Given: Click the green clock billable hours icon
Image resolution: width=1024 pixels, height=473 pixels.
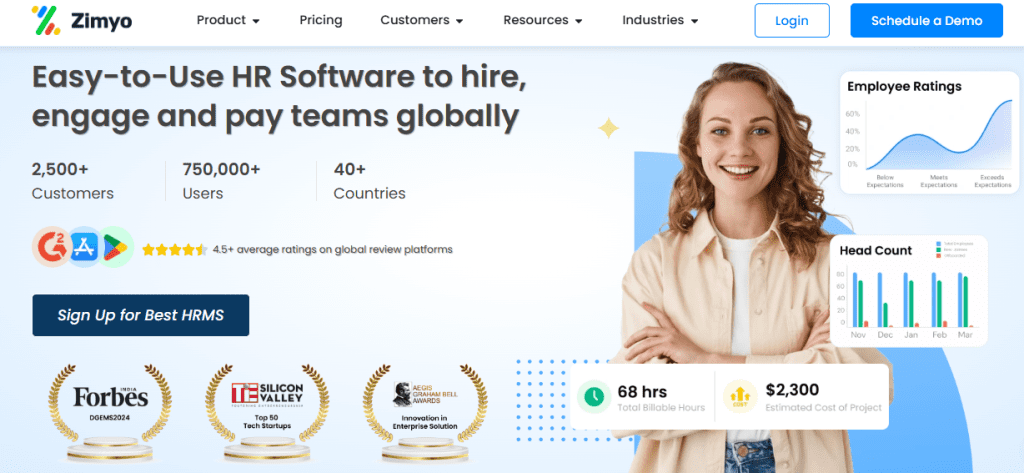Looking at the screenshot, I should [594, 396].
